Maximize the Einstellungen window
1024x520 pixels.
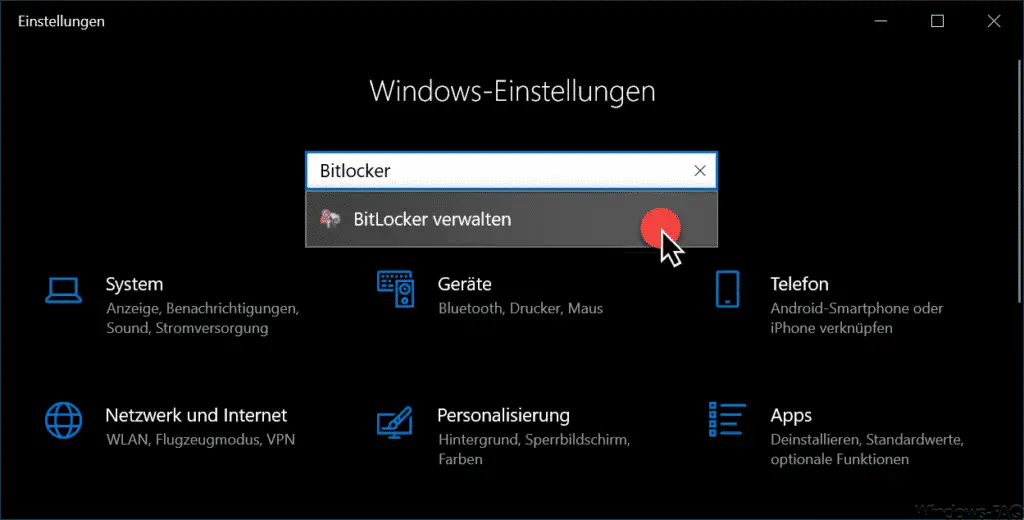pyautogui.click(x=937, y=21)
